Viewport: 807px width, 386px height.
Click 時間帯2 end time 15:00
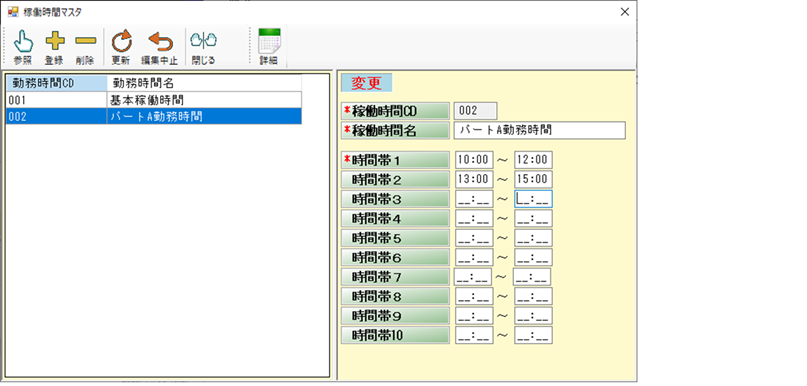coord(533,180)
